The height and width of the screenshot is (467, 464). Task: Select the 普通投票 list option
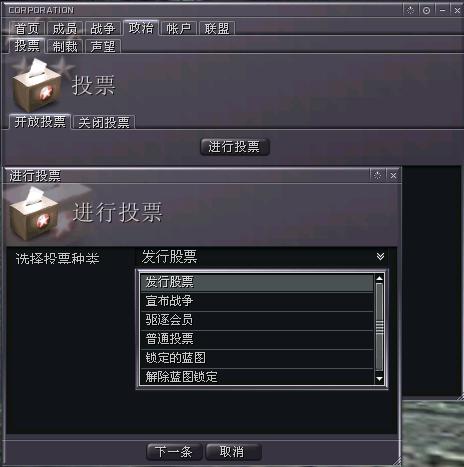tap(257, 339)
